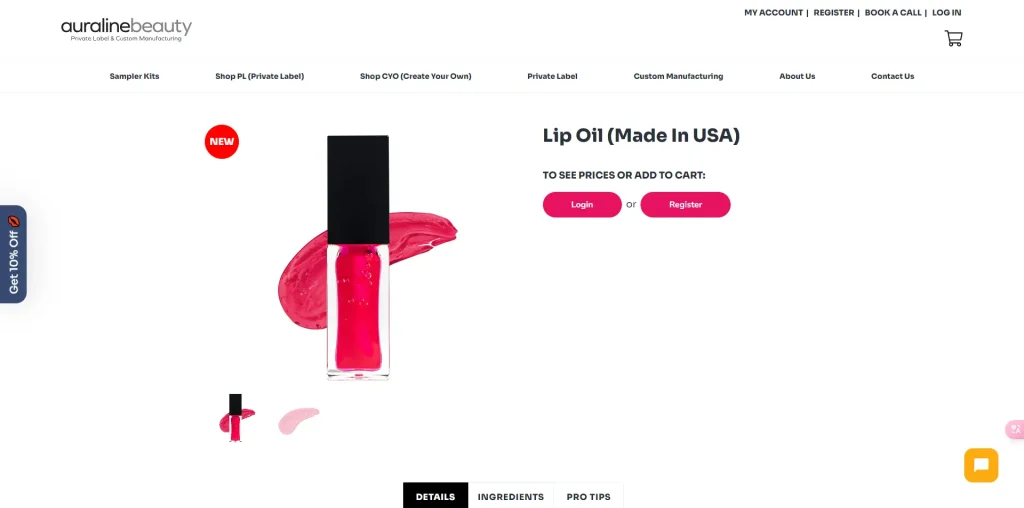Click the Auraline Beauty logo
This screenshot has width=1024, height=508.
pyautogui.click(x=126, y=30)
